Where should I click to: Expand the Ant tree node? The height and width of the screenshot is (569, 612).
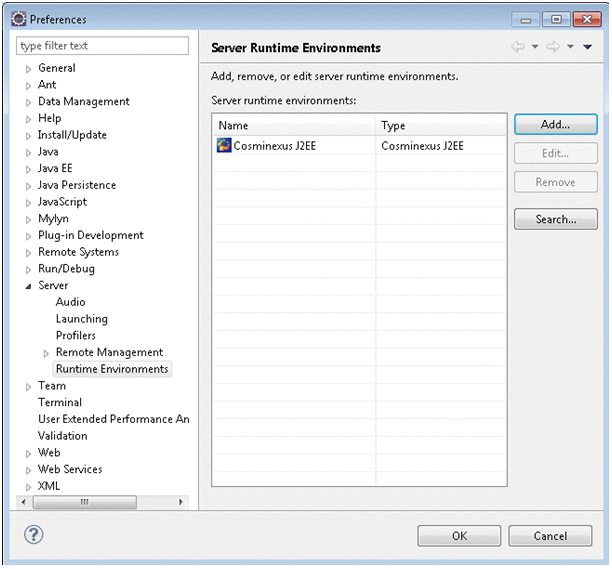coord(28,86)
